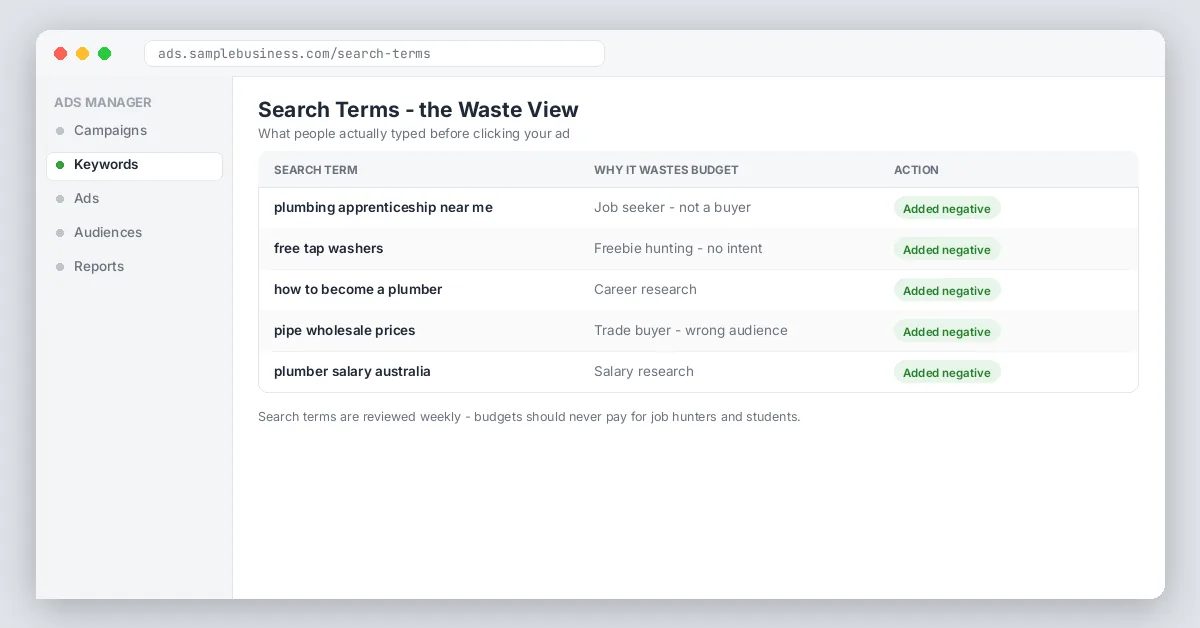
Task: Select the Keywords sidebar item
Action: [134, 165]
